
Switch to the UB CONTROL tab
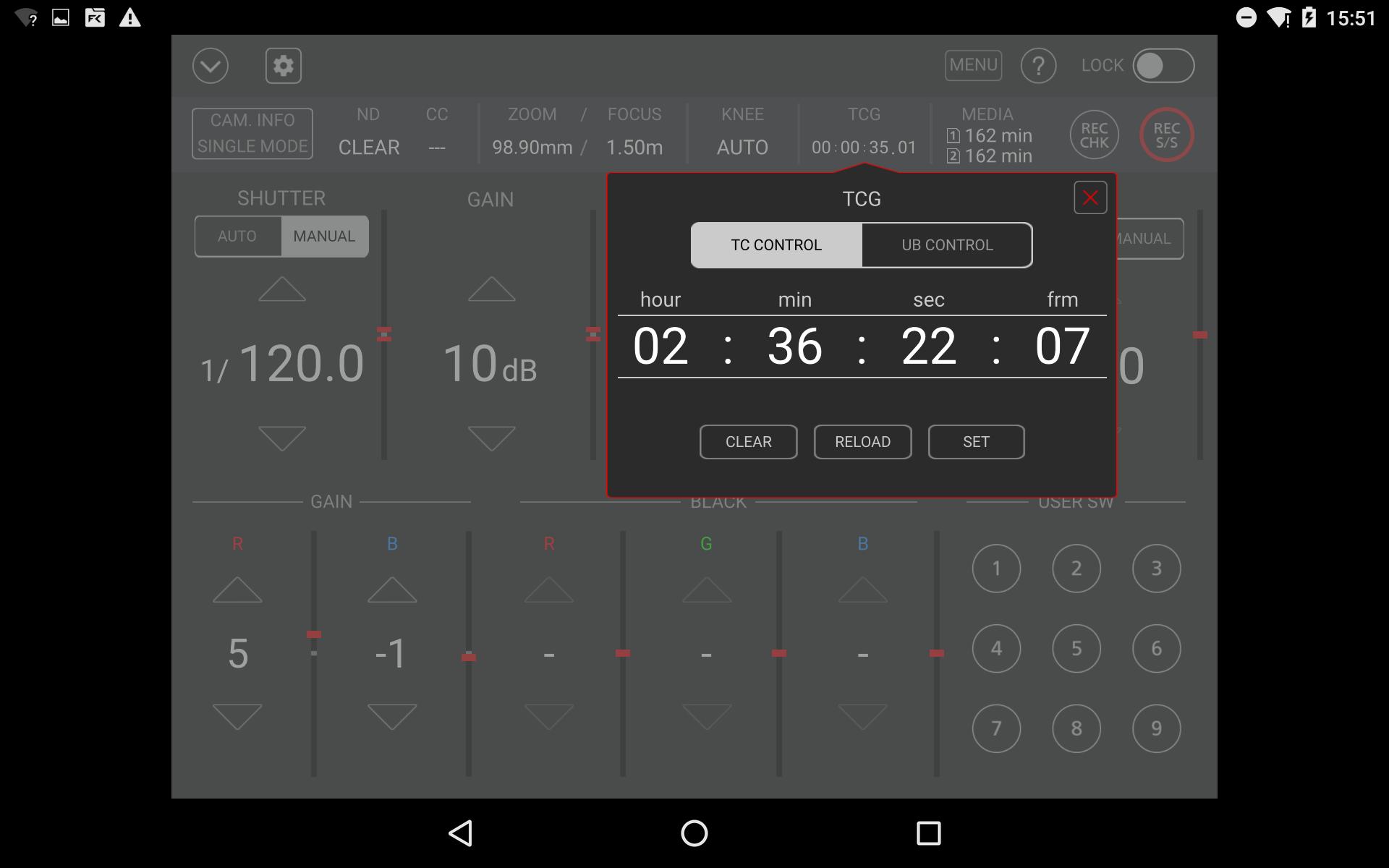(947, 245)
